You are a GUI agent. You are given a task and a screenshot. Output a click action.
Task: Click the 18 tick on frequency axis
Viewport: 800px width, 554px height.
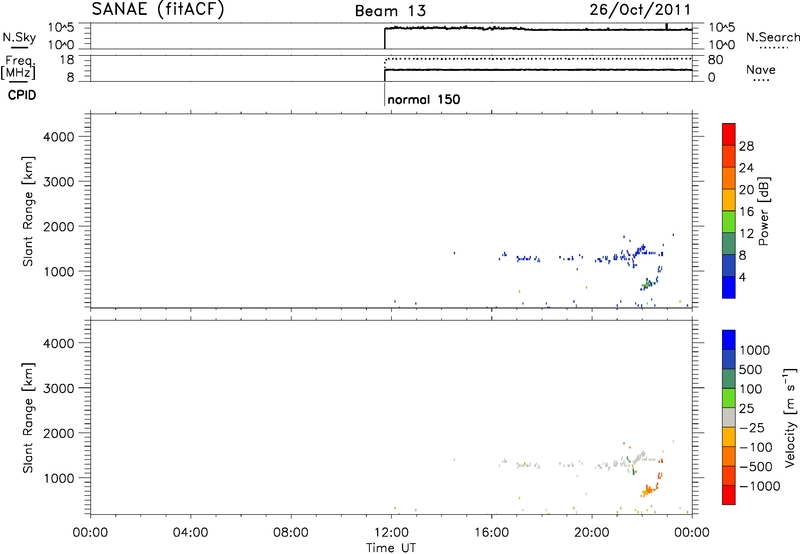click(67, 60)
